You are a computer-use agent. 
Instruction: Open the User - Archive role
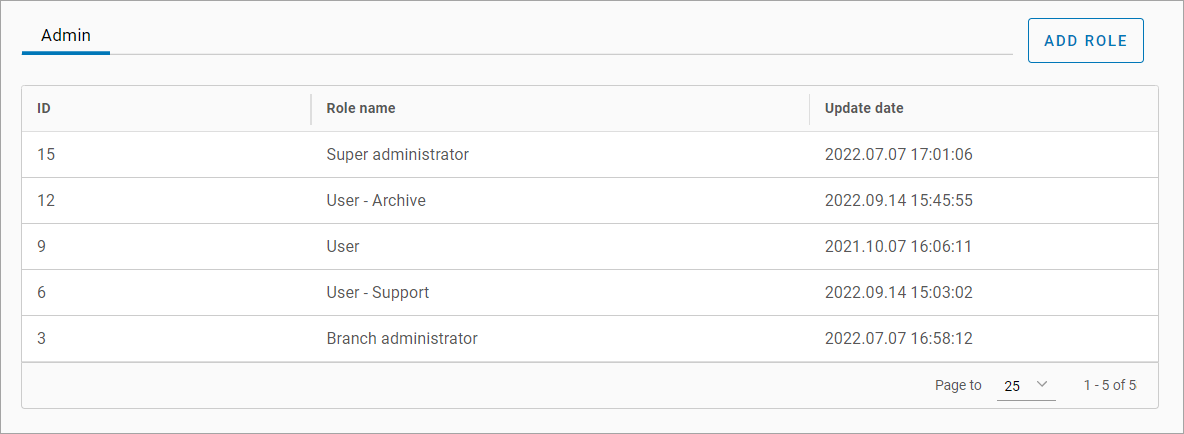click(376, 201)
